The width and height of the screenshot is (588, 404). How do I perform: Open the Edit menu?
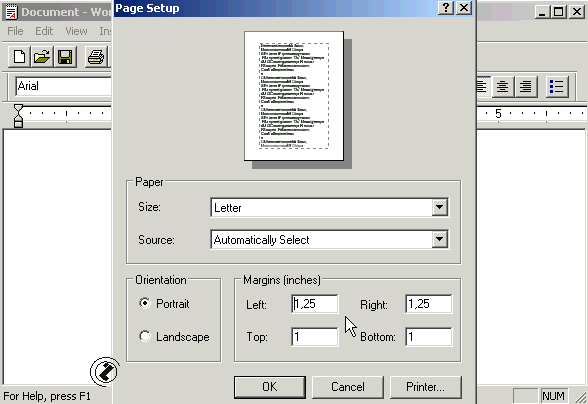(44, 31)
